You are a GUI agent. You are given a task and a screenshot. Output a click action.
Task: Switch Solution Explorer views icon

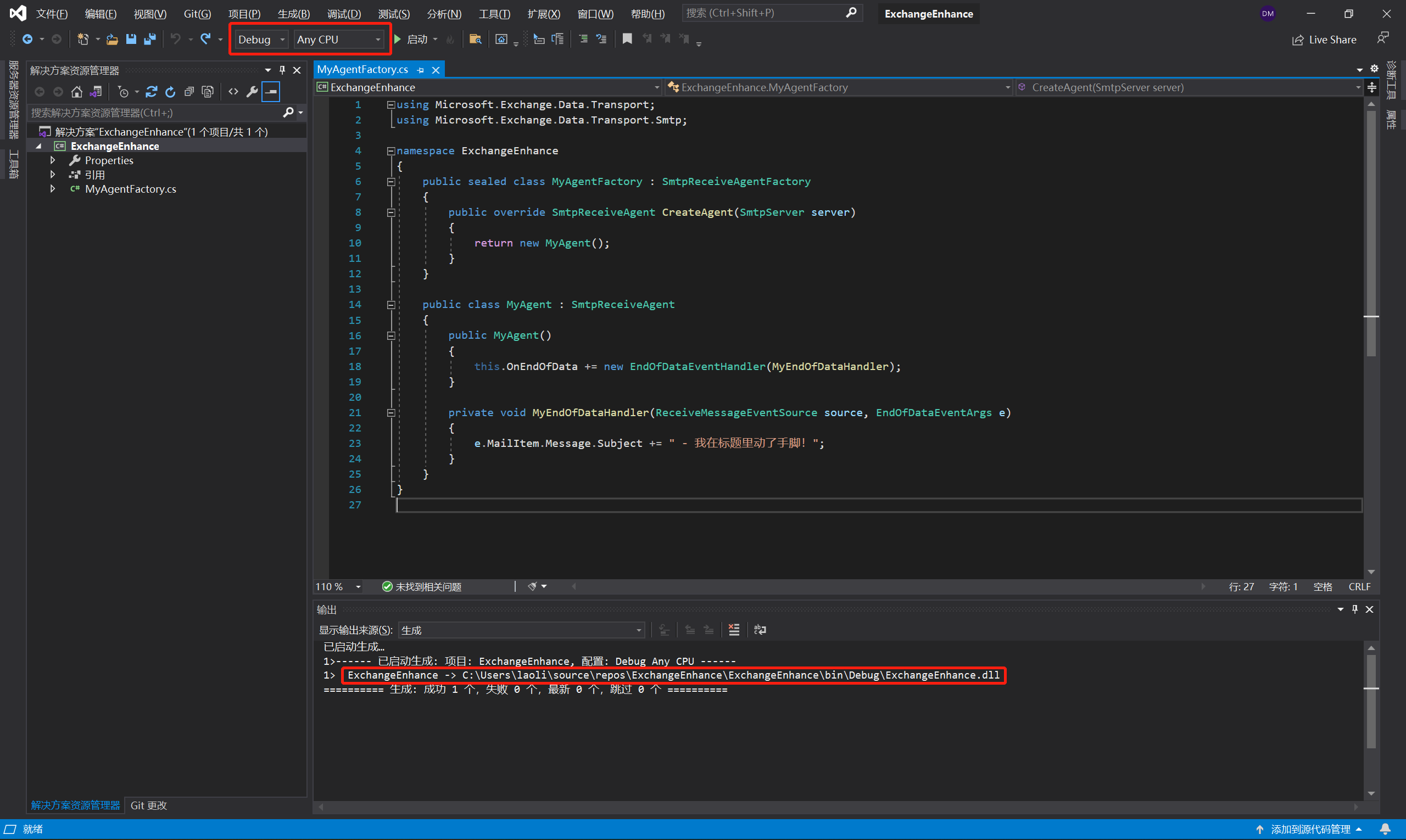(x=96, y=92)
